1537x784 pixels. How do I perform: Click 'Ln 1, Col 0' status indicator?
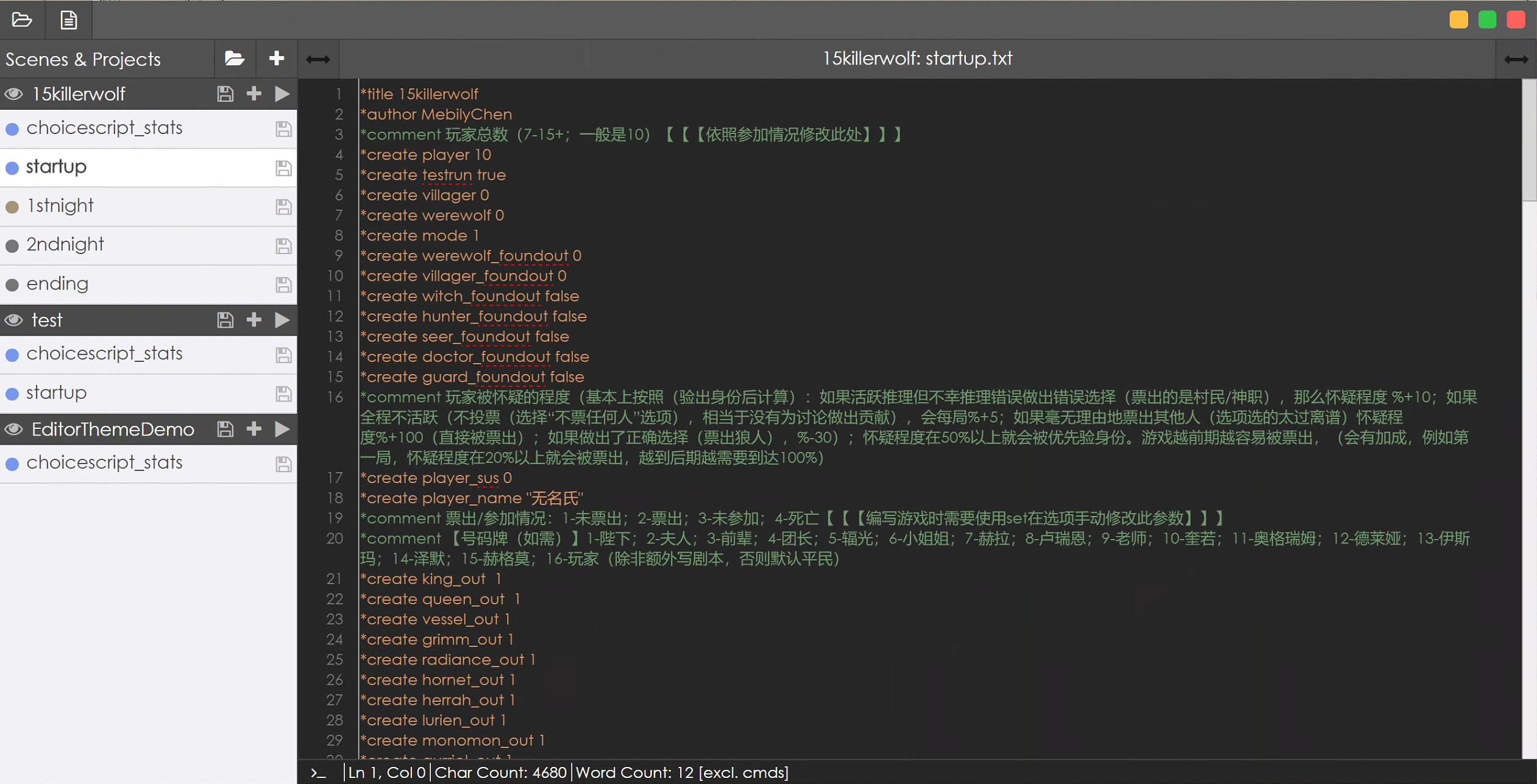pos(387,772)
